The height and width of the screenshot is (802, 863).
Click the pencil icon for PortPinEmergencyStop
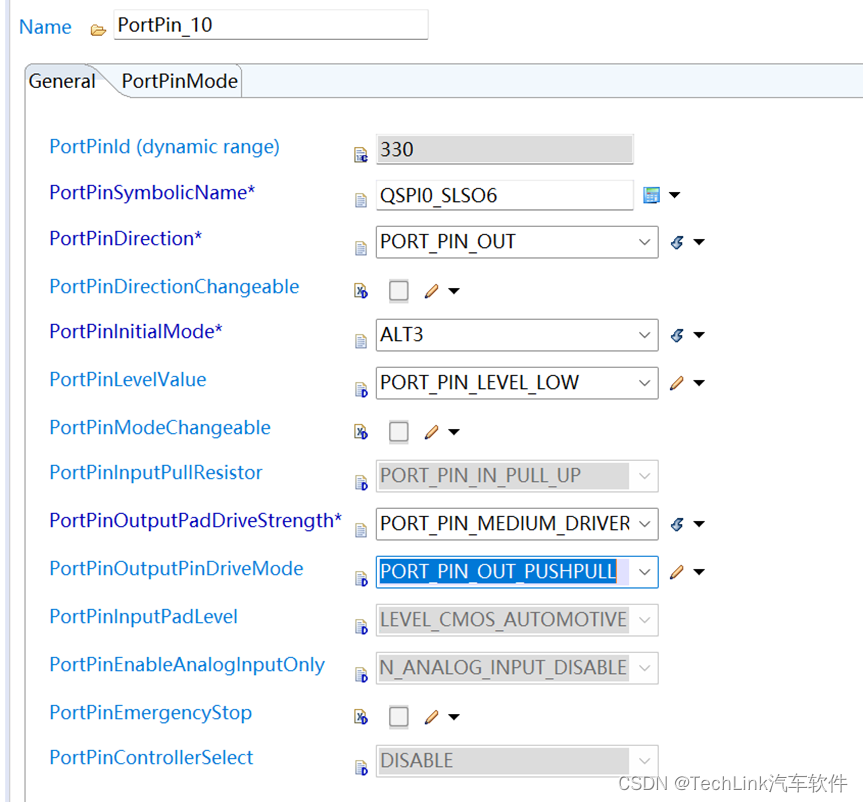point(432,717)
